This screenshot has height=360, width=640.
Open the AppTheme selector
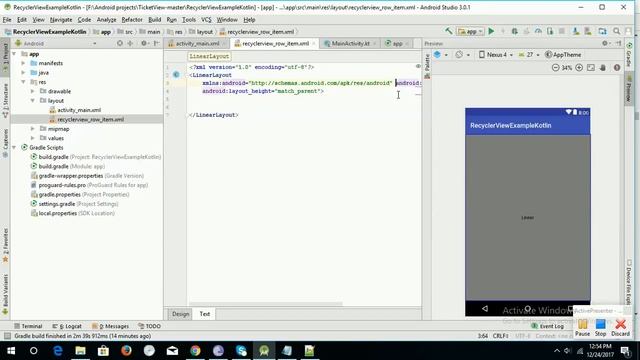(563, 54)
